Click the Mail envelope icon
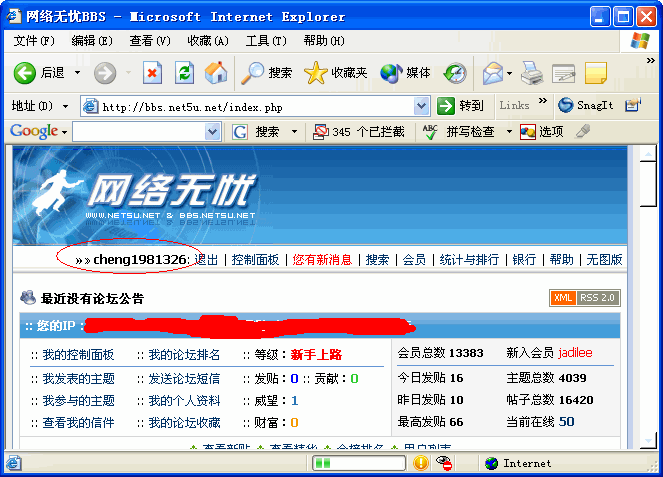The height and width of the screenshot is (477, 663). click(x=493, y=73)
